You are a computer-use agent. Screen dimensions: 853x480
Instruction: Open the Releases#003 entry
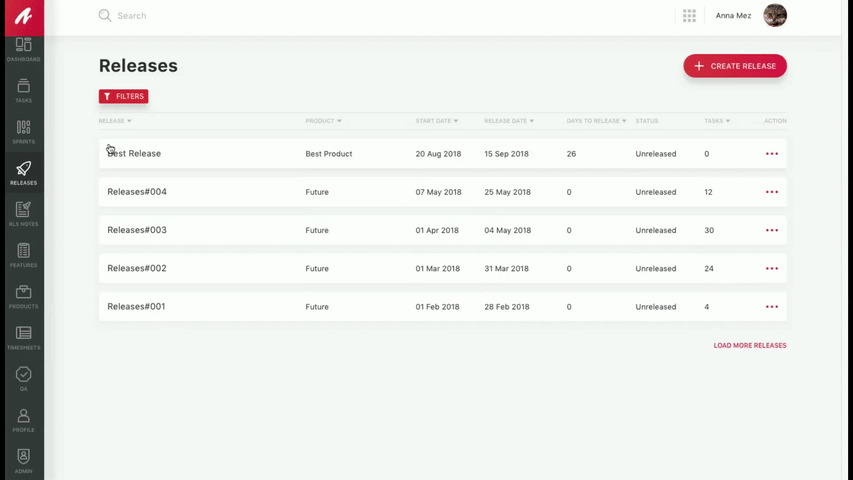[x=442, y=230]
